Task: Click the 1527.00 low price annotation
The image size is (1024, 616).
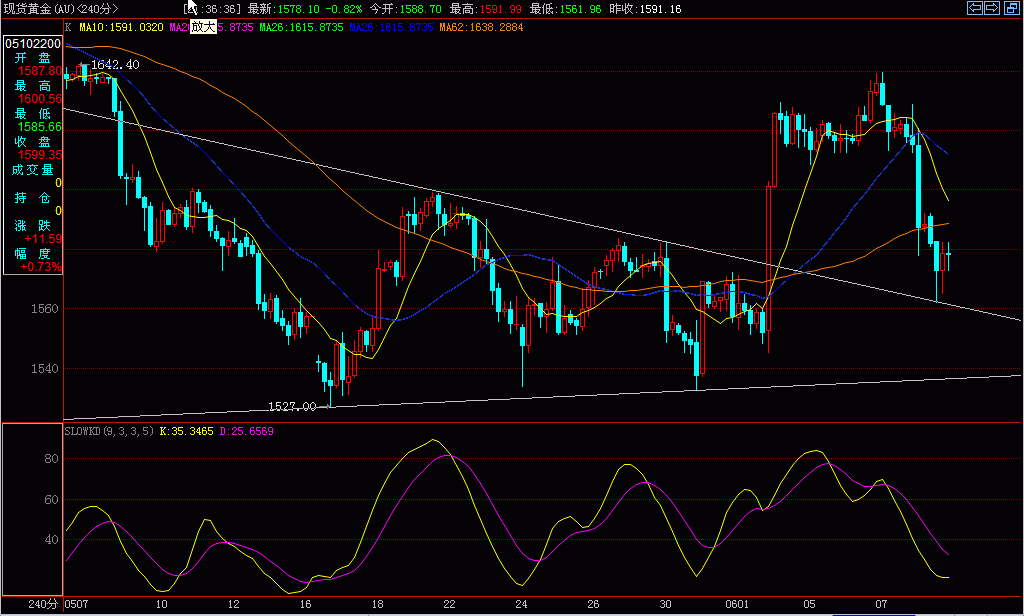Action: tap(293, 406)
